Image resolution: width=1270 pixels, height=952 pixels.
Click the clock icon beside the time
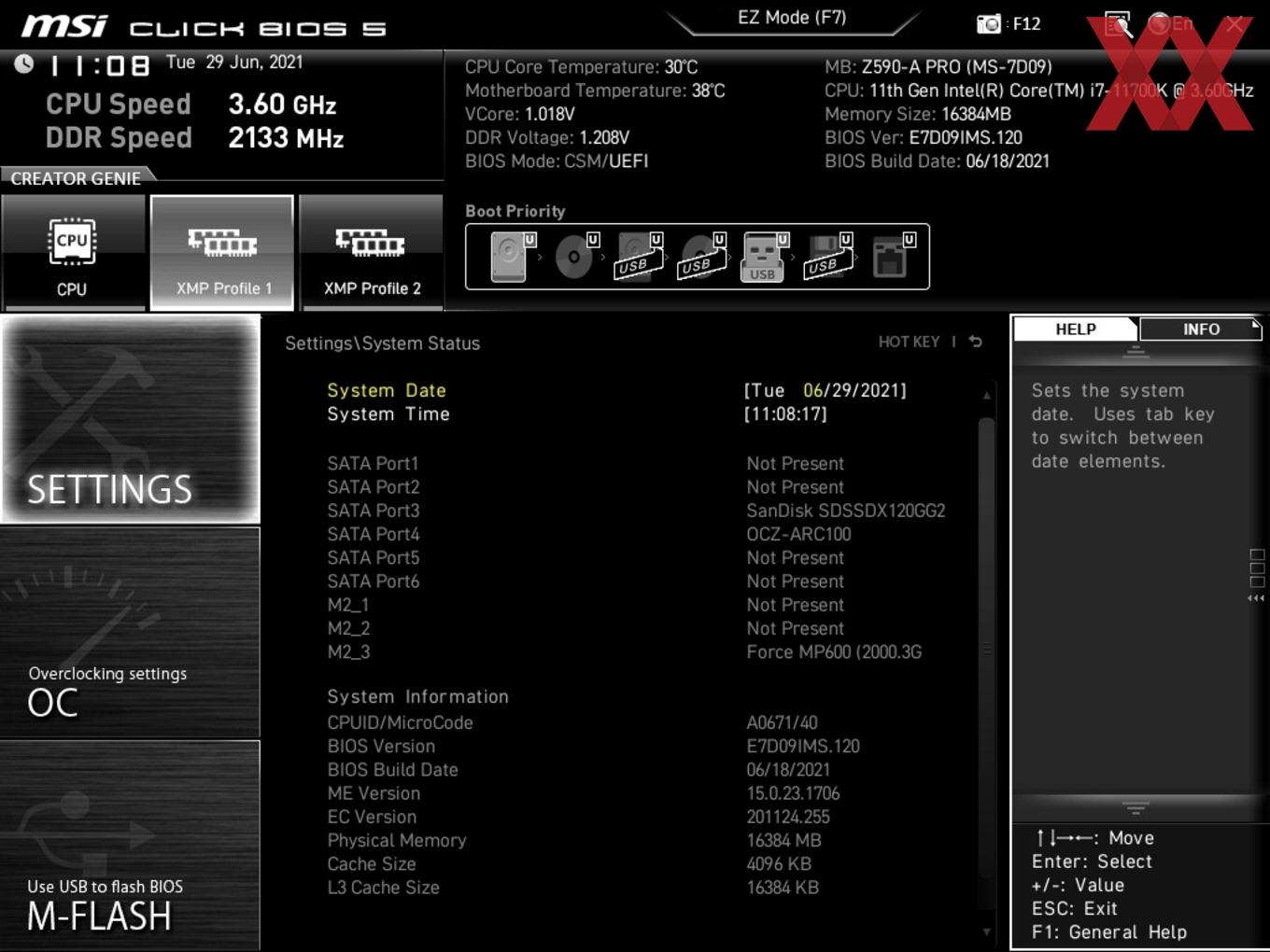pos(24,63)
